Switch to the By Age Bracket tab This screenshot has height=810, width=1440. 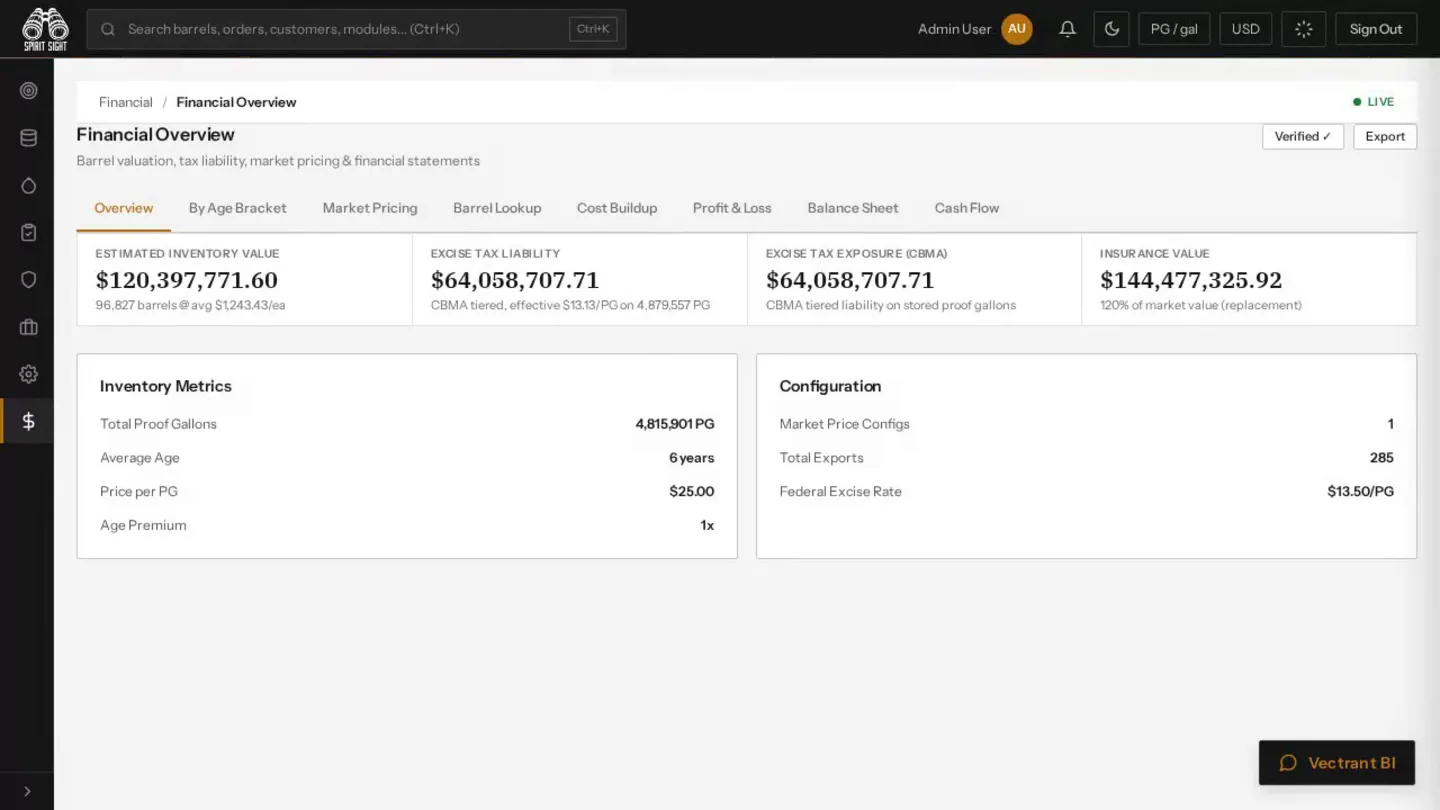click(238, 208)
